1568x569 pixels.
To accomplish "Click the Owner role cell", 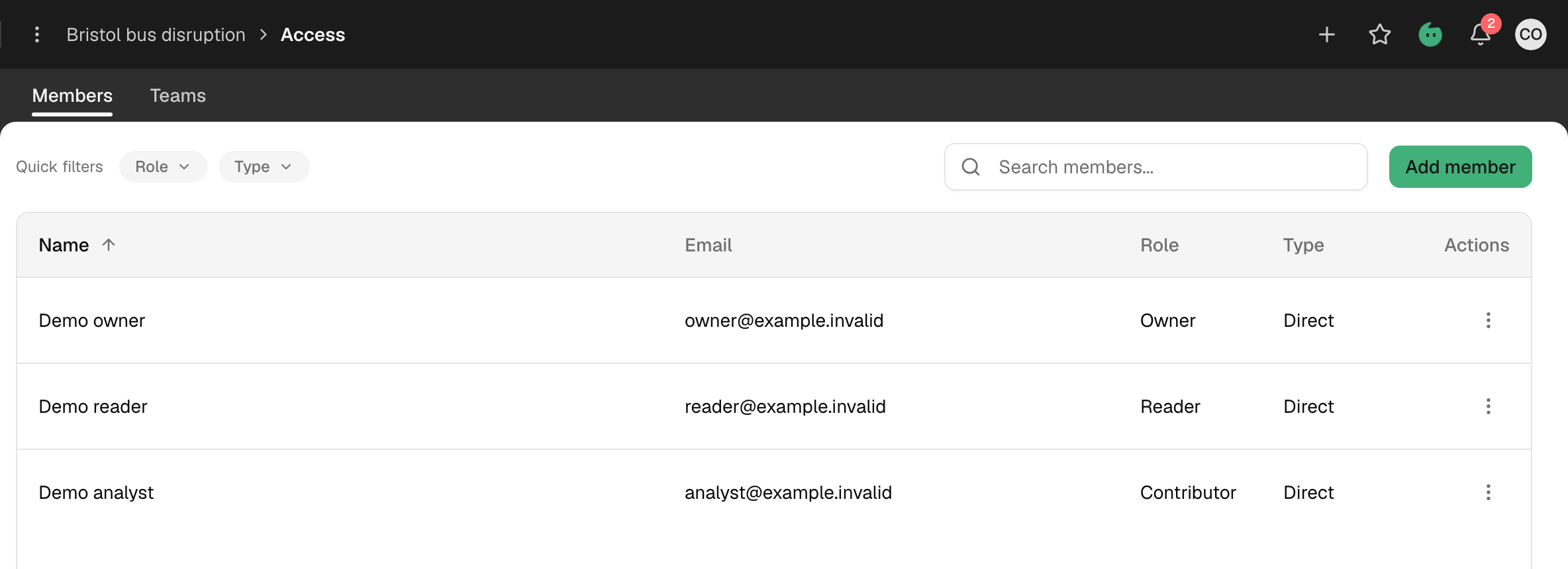I will (x=1168, y=320).
